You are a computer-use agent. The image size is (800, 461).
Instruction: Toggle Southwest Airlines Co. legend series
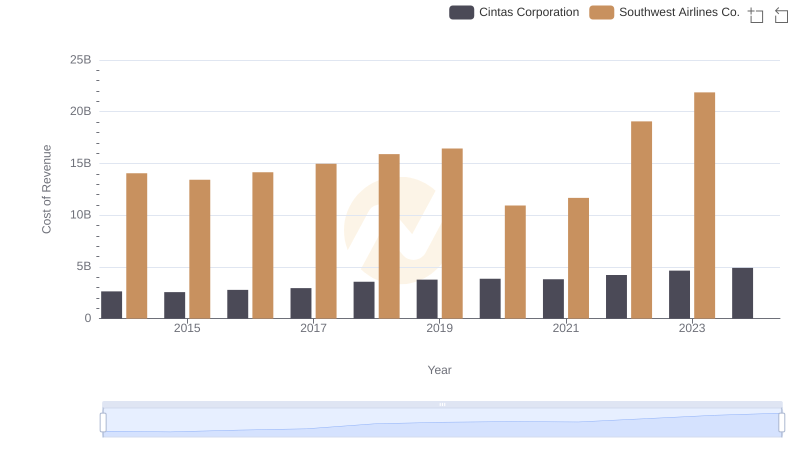[x=664, y=12]
